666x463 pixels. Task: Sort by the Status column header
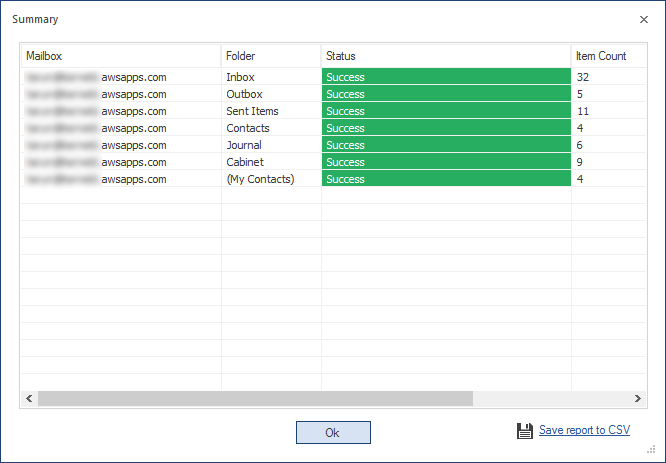click(446, 56)
